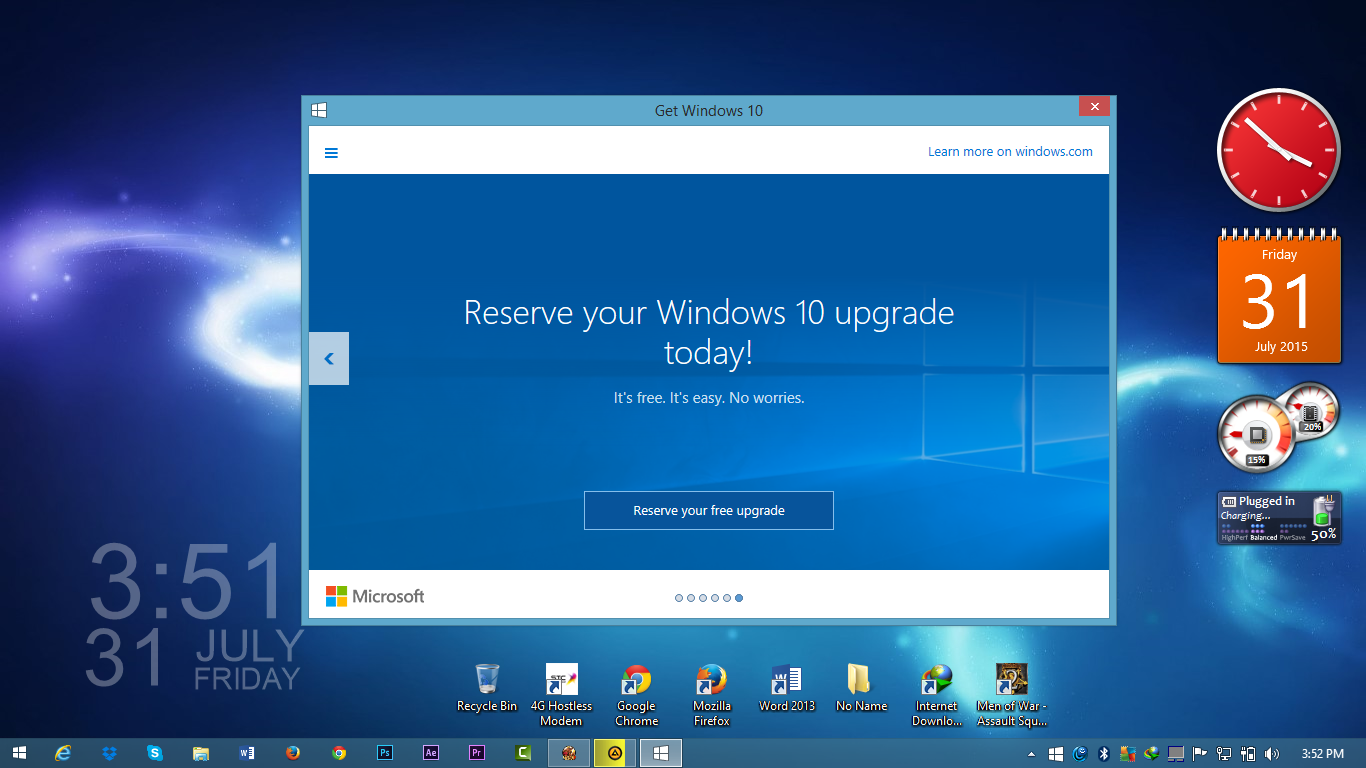Select the No Name folder on desktop
The width and height of the screenshot is (1366, 768).
click(861, 688)
